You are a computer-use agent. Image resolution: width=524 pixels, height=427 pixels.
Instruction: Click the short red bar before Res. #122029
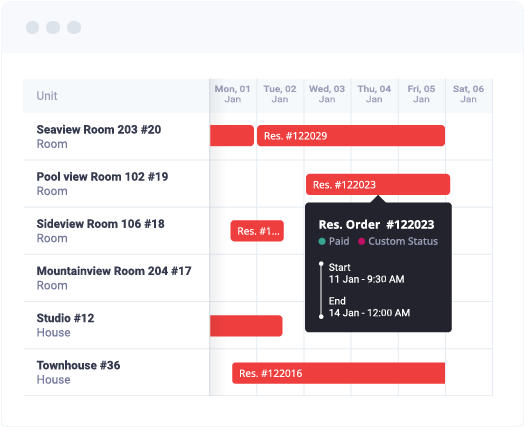[232, 136]
